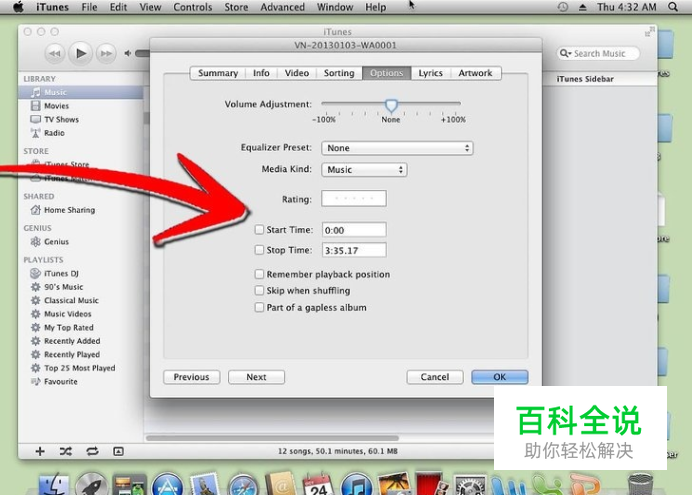
Task: Select the Options tab
Action: (387, 73)
